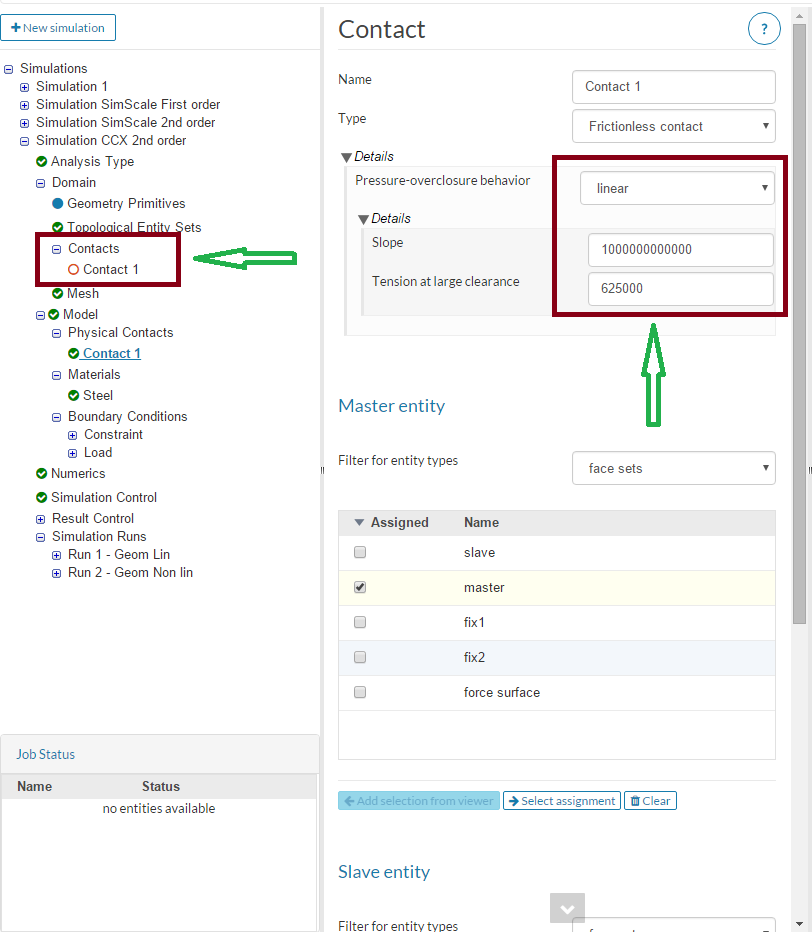Collapse the Materials node

(56, 375)
